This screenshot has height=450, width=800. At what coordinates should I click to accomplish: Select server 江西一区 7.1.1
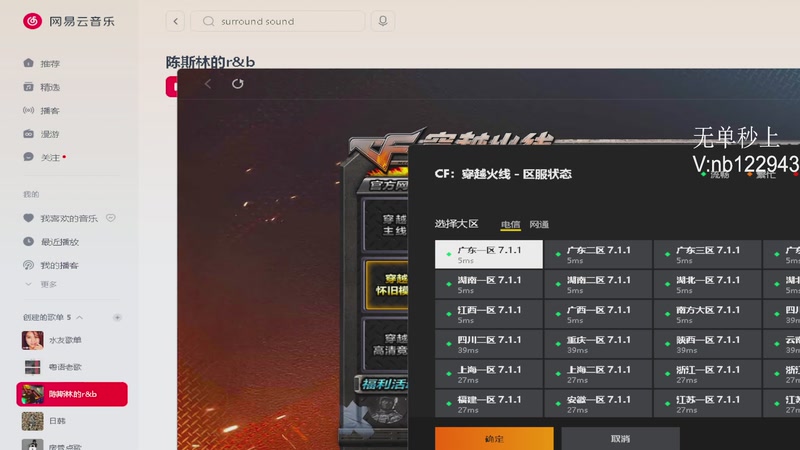(489, 314)
